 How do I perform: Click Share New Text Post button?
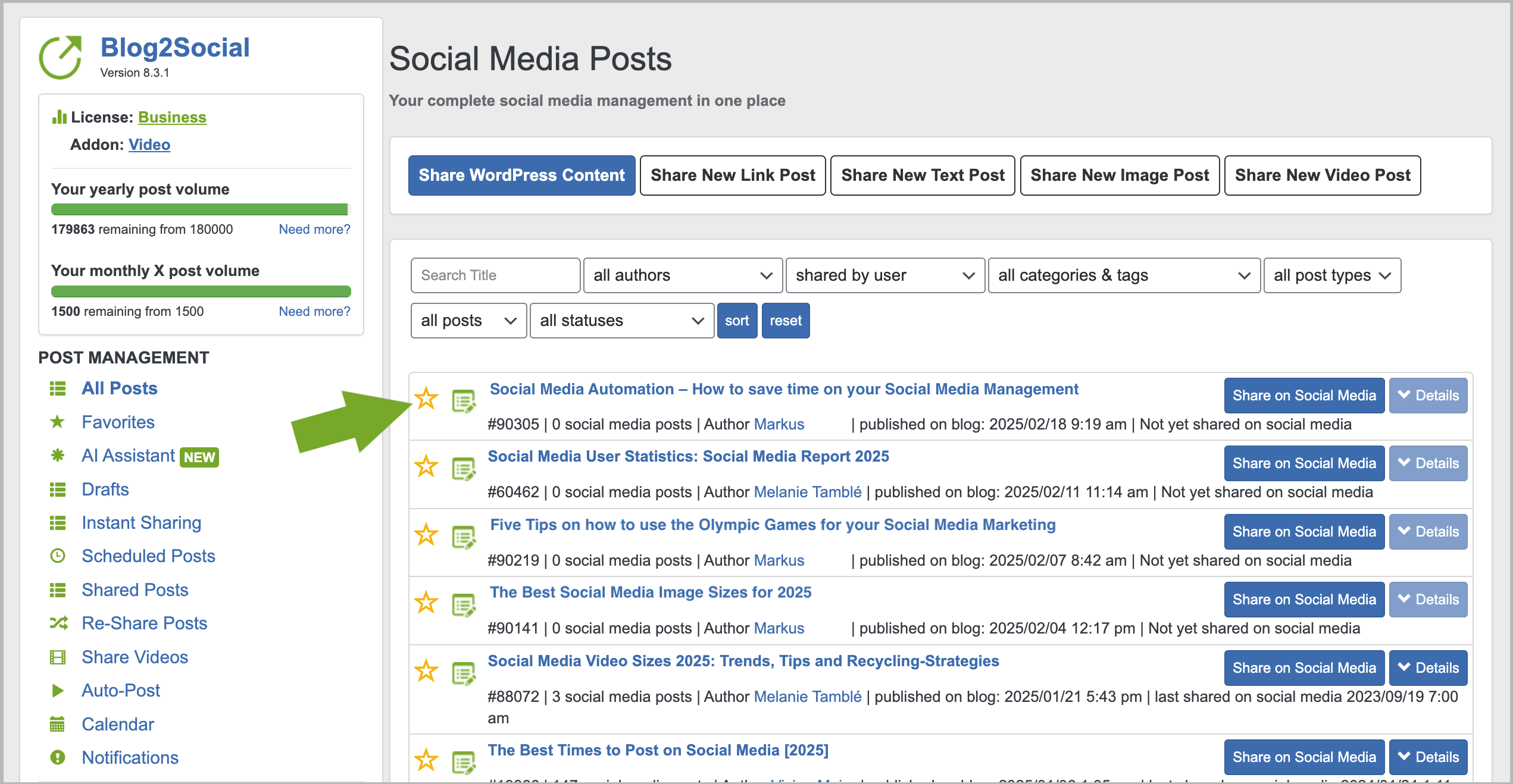click(923, 175)
